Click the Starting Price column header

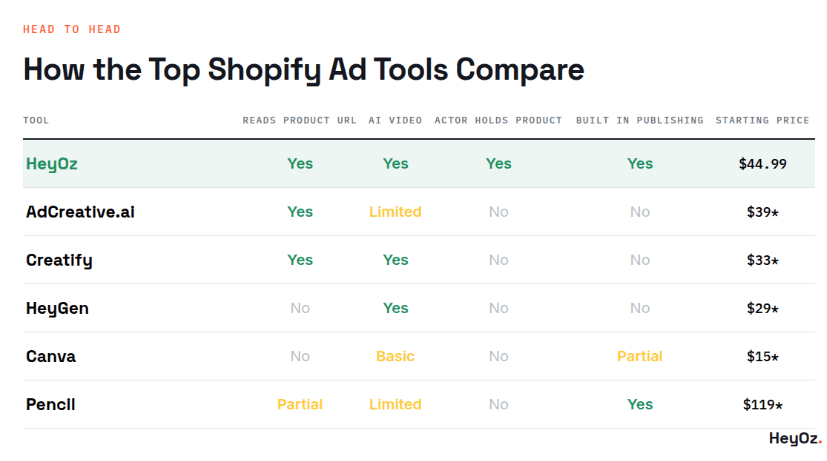pyautogui.click(x=762, y=120)
